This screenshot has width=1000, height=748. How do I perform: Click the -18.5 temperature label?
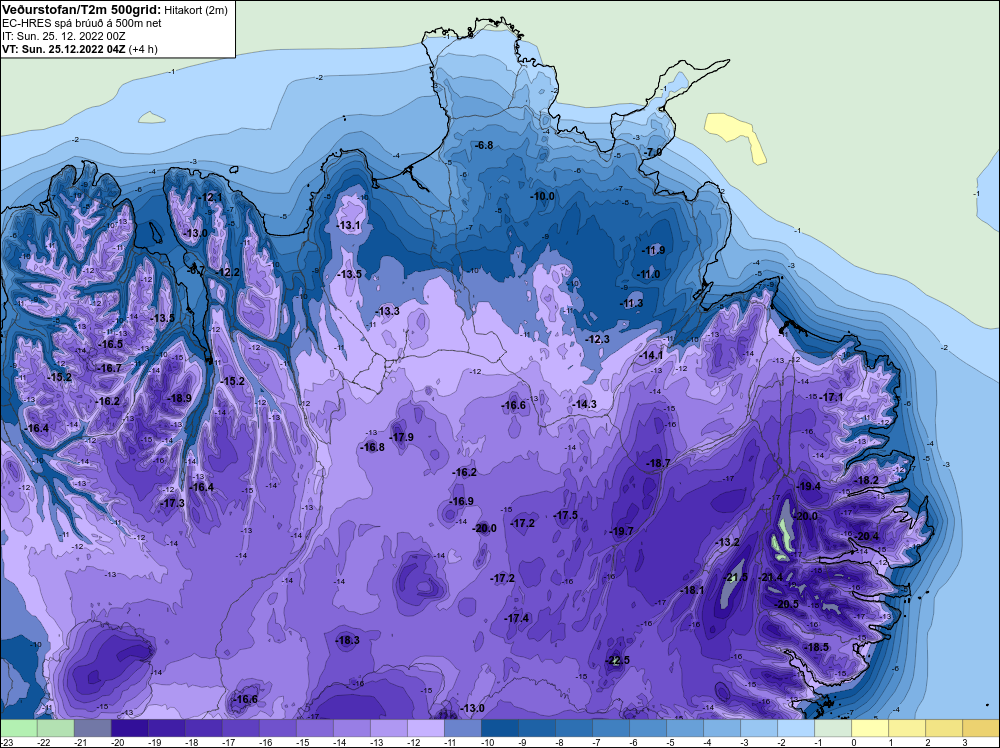tap(818, 647)
